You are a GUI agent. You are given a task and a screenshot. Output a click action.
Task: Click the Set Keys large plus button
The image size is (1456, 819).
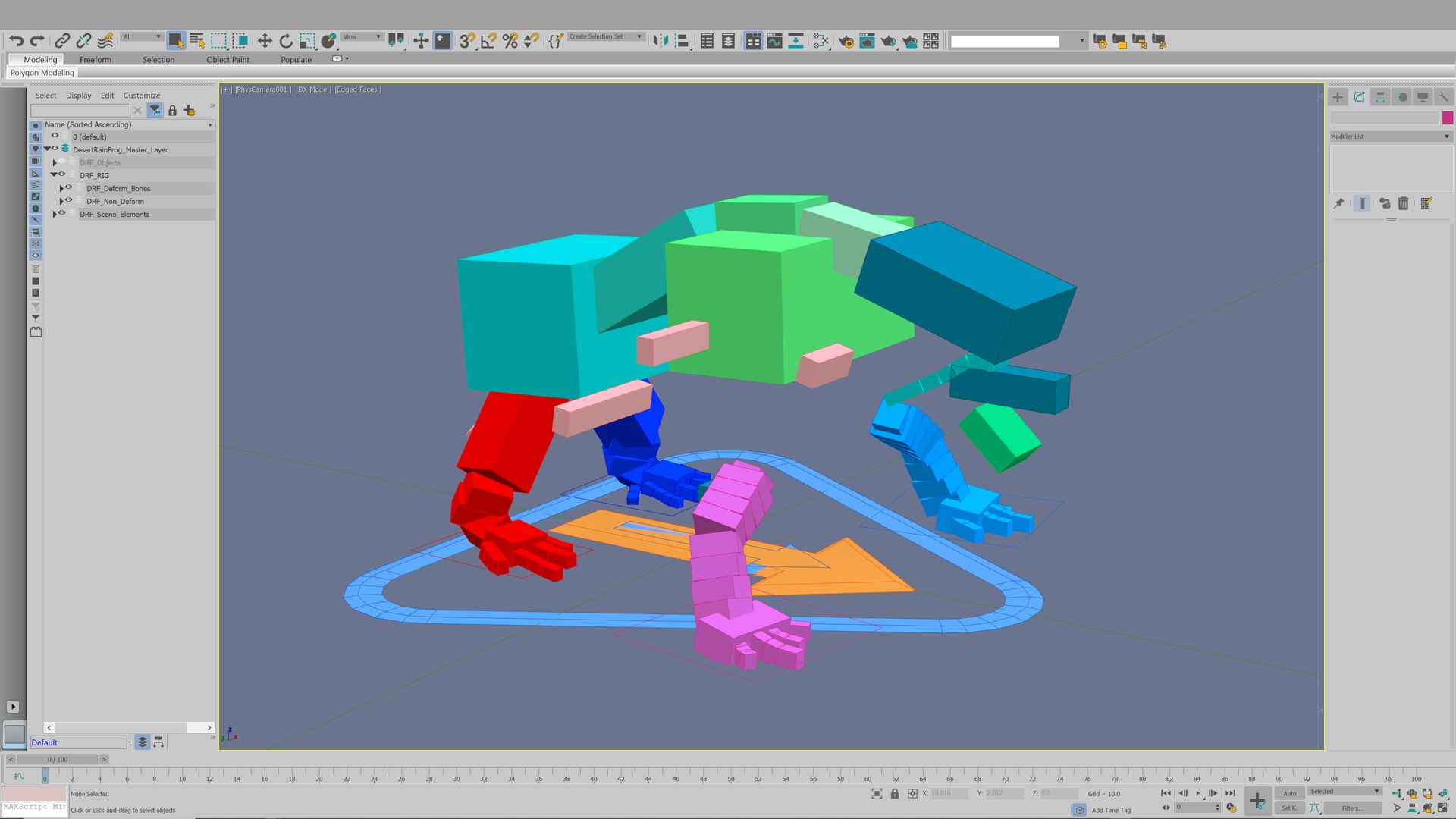[x=1257, y=801]
